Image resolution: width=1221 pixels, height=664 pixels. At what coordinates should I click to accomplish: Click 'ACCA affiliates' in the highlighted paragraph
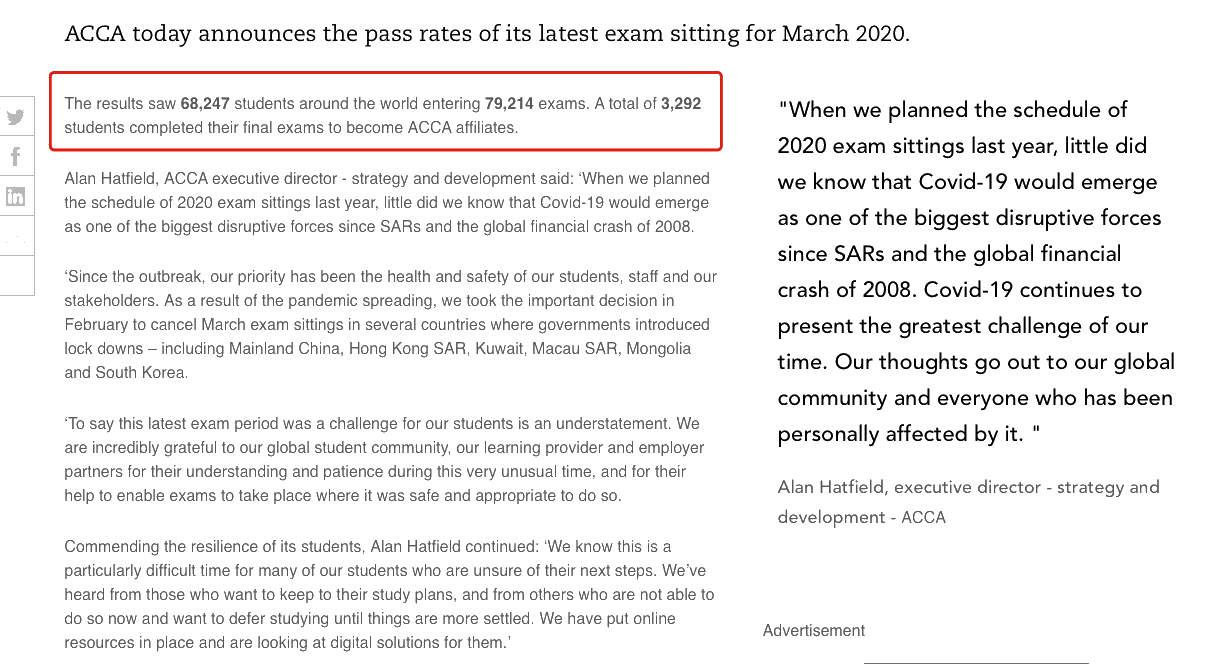(462, 128)
